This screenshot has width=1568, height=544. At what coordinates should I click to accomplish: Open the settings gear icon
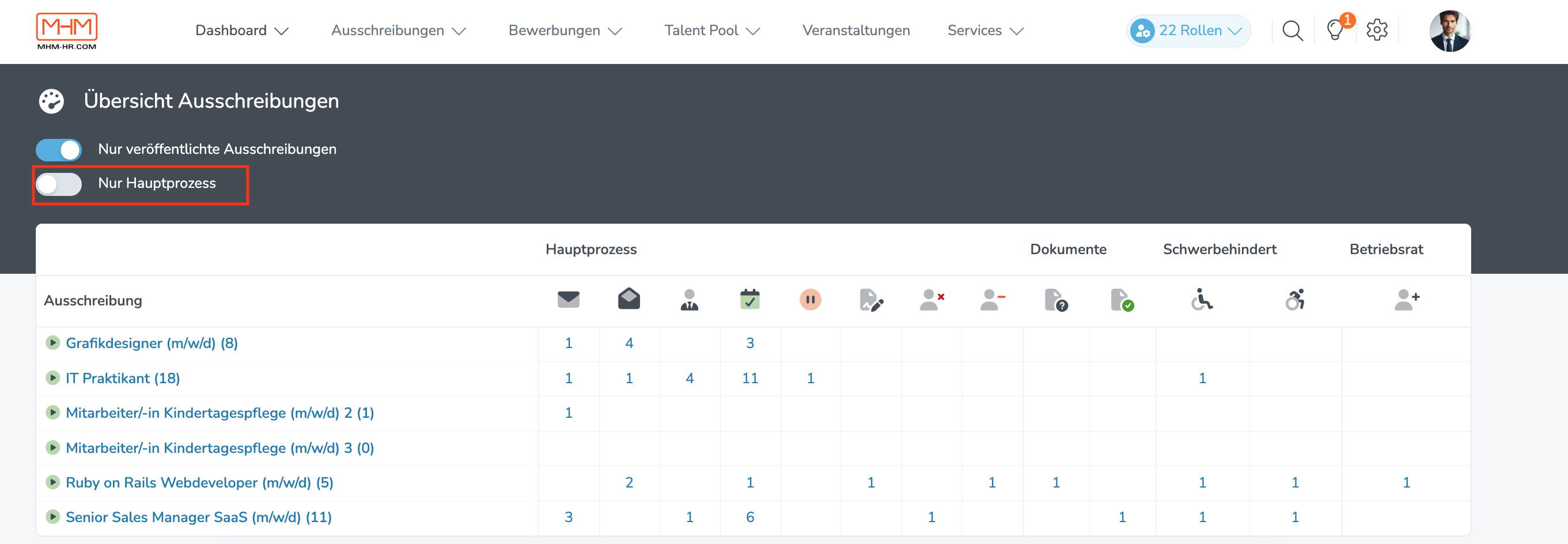[1376, 30]
